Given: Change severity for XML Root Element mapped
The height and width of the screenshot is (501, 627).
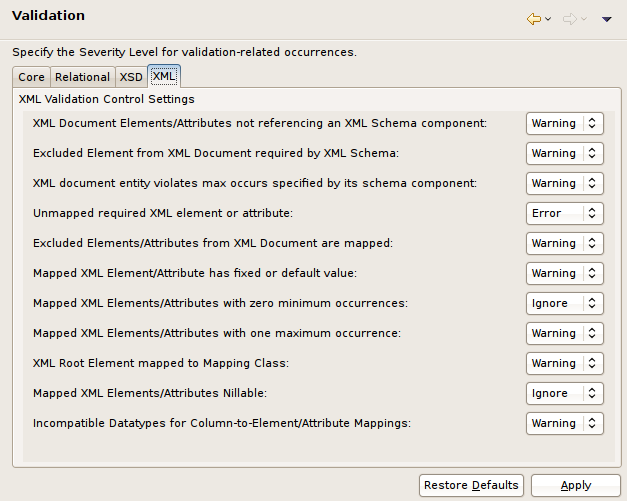Looking at the screenshot, I should point(564,363).
